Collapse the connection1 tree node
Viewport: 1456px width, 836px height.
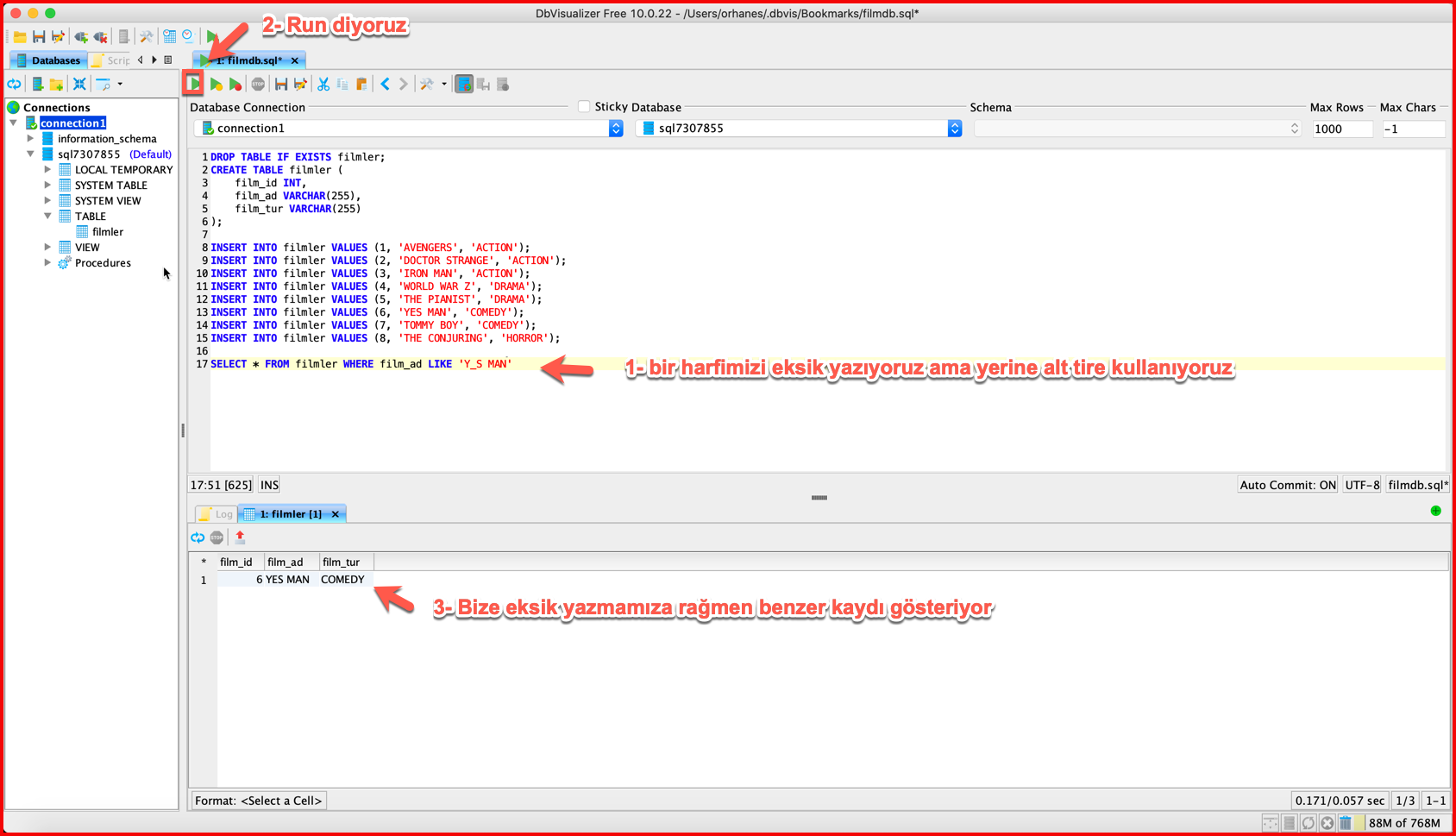coord(14,123)
